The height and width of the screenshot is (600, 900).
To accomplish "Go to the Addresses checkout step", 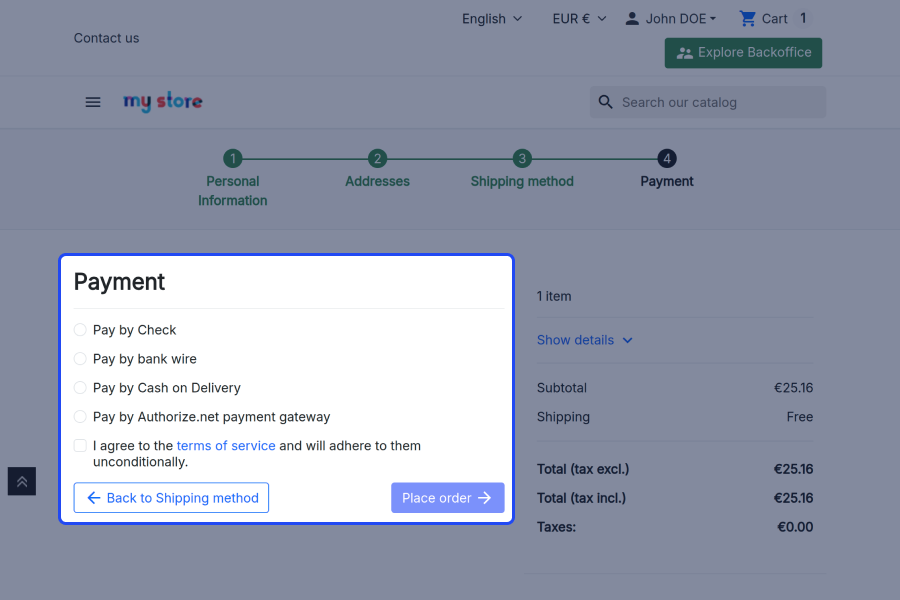I will (377, 159).
